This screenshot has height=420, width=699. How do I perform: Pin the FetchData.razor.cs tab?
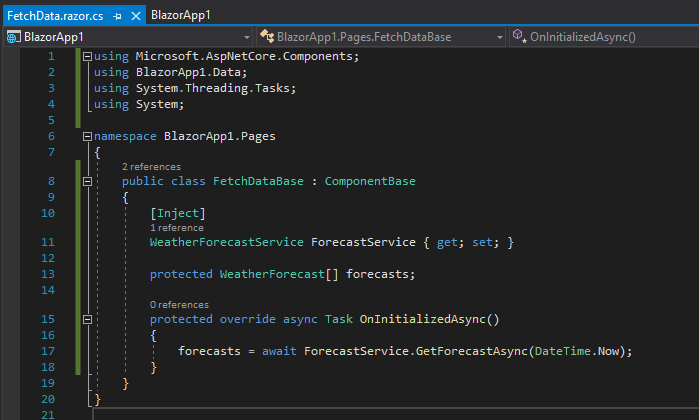[x=117, y=16]
